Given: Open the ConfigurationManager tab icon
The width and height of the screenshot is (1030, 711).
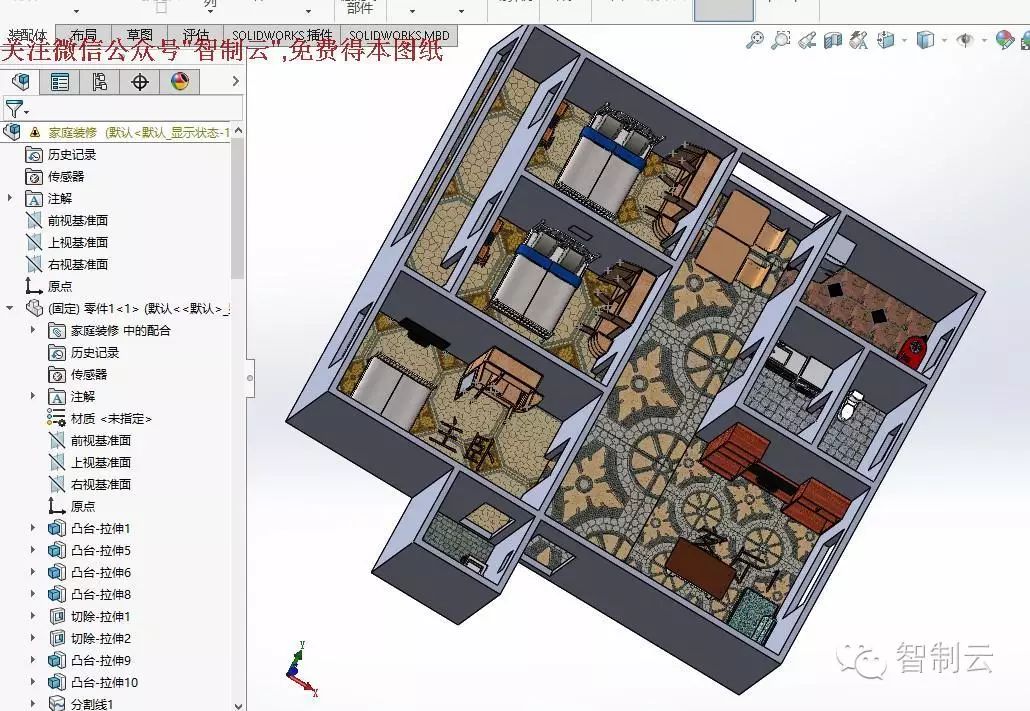Looking at the screenshot, I should pos(100,81).
